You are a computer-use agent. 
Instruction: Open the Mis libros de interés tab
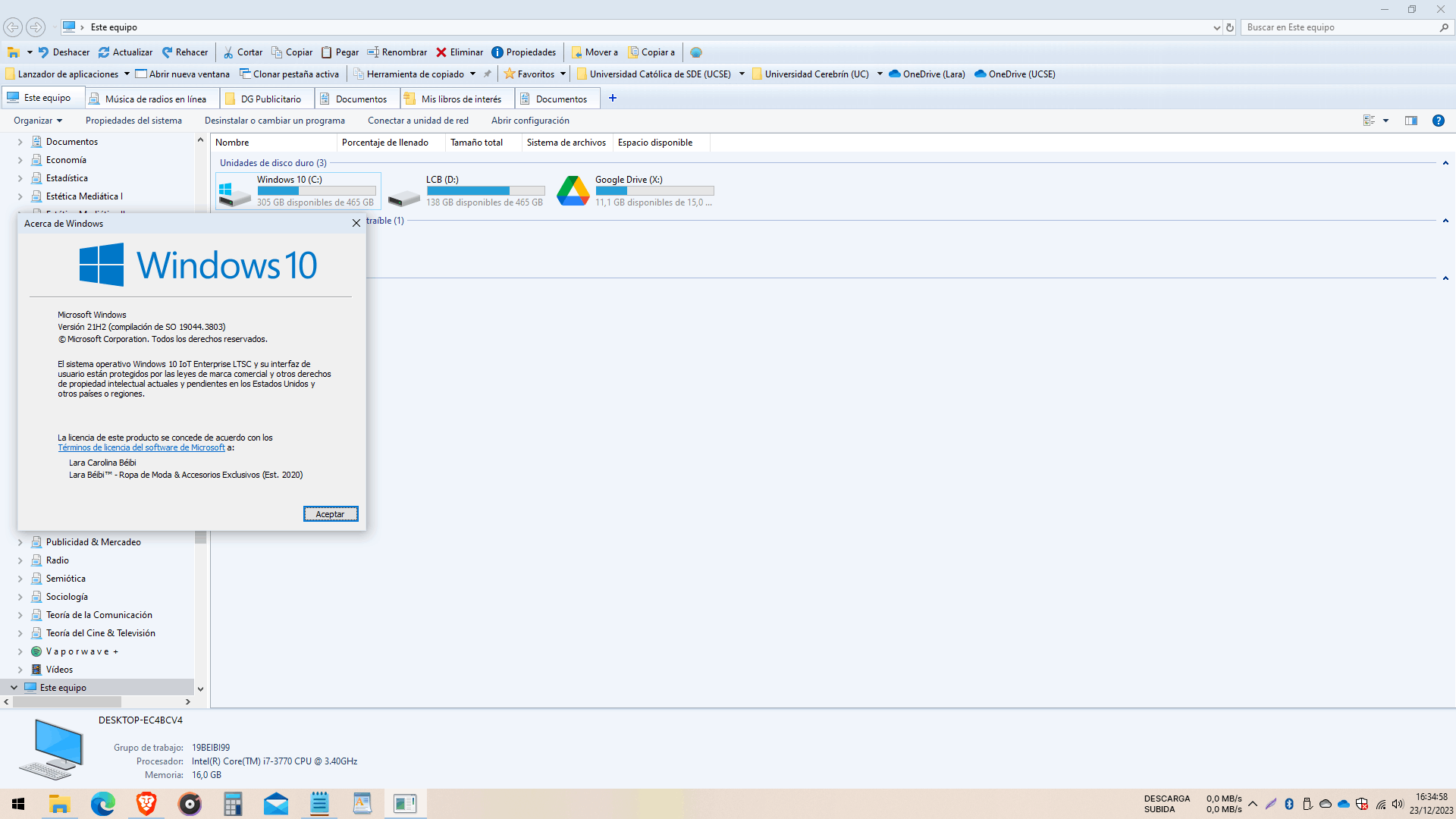[460, 99]
